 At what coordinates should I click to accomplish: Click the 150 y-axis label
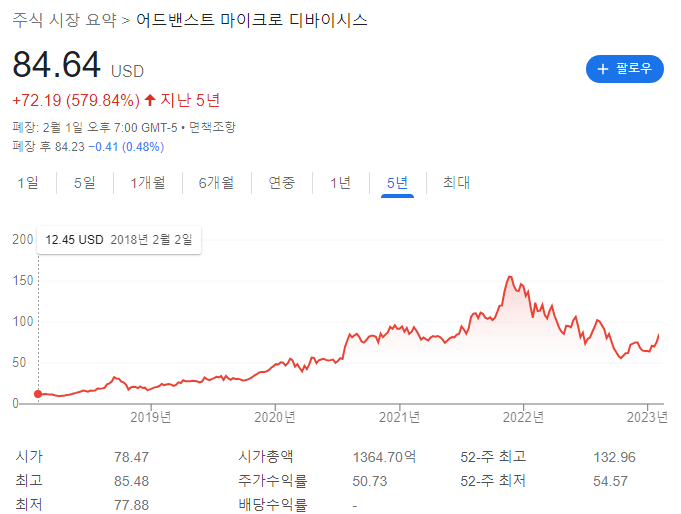[23, 281]
